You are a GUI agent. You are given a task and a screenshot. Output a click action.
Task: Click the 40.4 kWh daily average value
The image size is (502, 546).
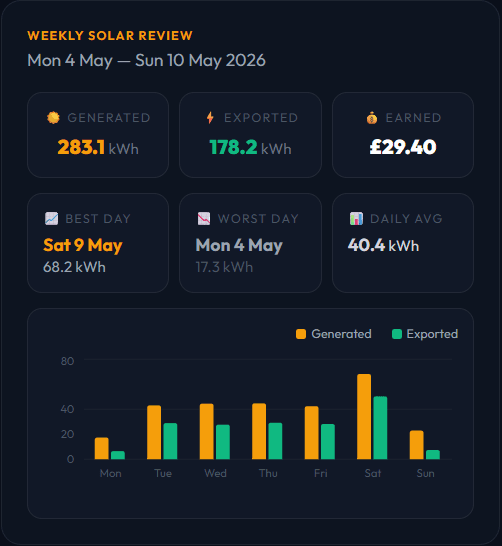[383, 245]
